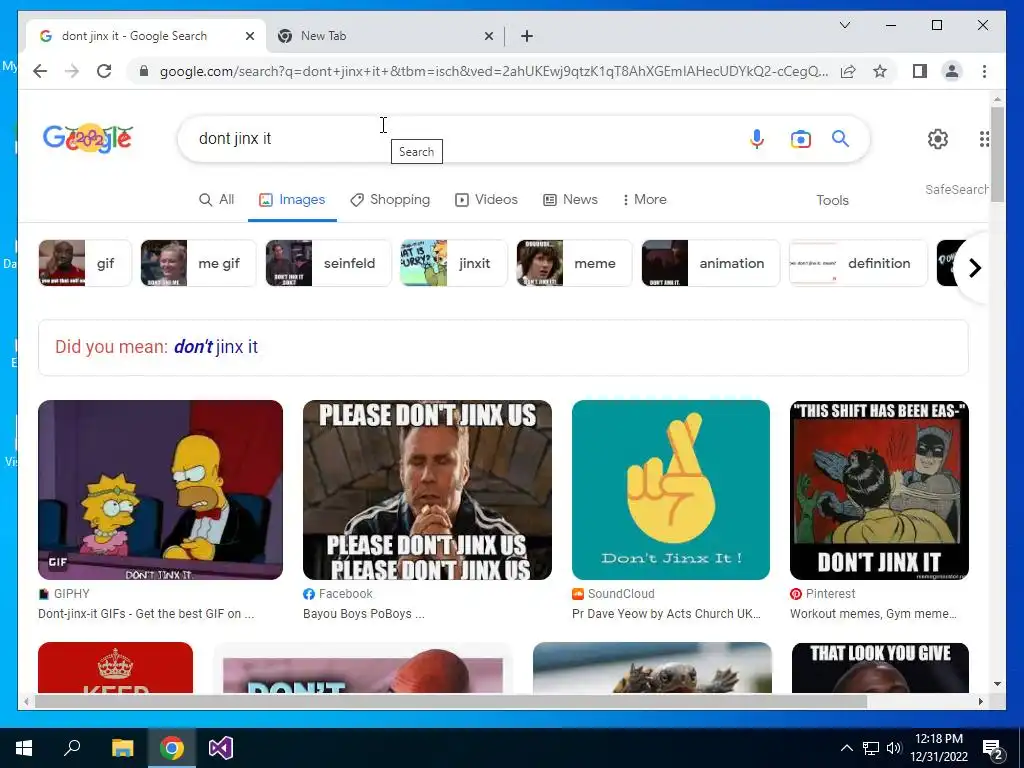Open the Simpsons GIPHY image
Screen dimensions: 1024x768
pos(161,490)
